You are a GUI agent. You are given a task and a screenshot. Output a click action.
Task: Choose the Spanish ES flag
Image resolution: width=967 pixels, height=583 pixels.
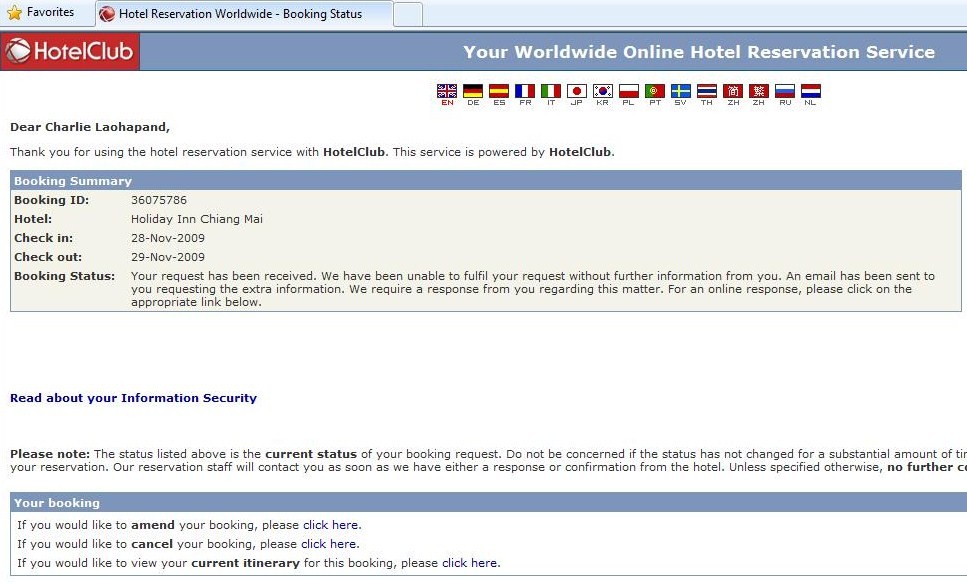(499, 91)
